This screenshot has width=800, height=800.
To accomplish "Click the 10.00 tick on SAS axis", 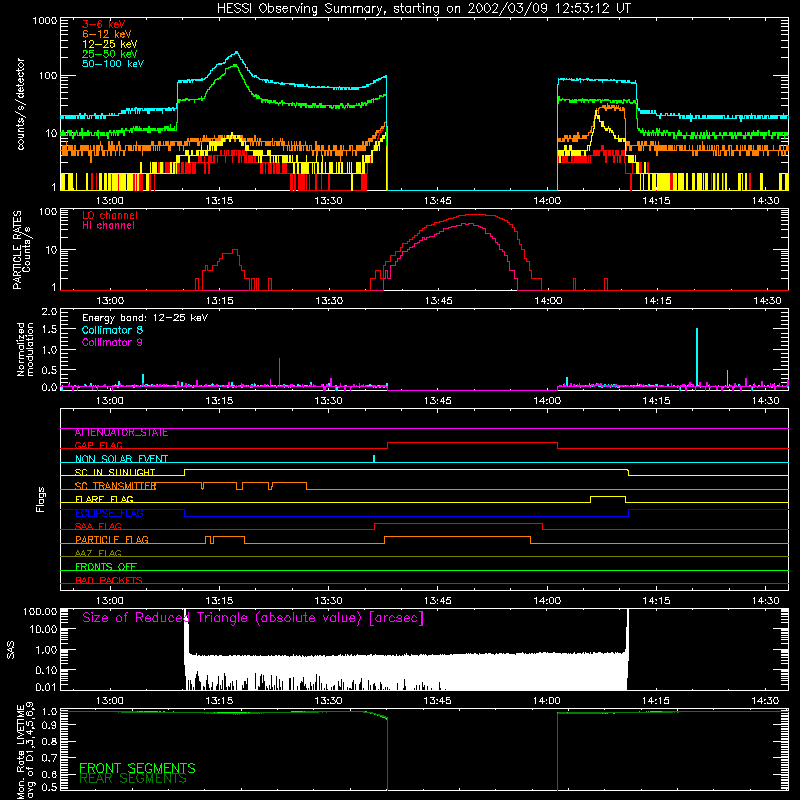I will click(x=43, y=629).
